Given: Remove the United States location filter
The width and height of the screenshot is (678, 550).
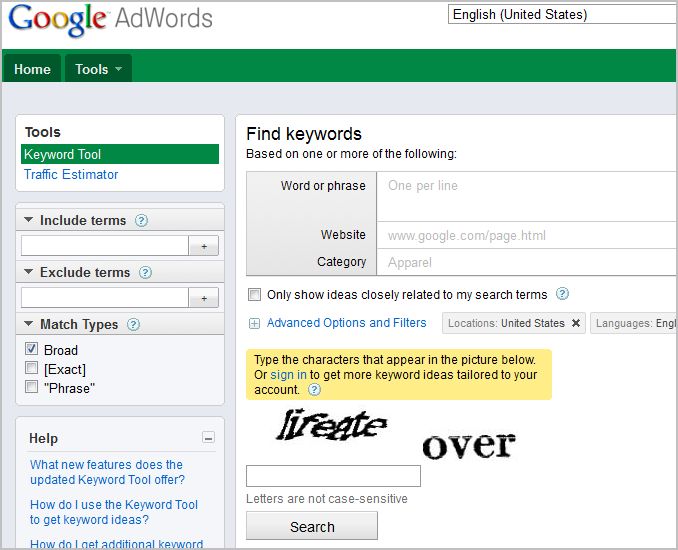Looking at the screenshot, I should coord(576,324).
